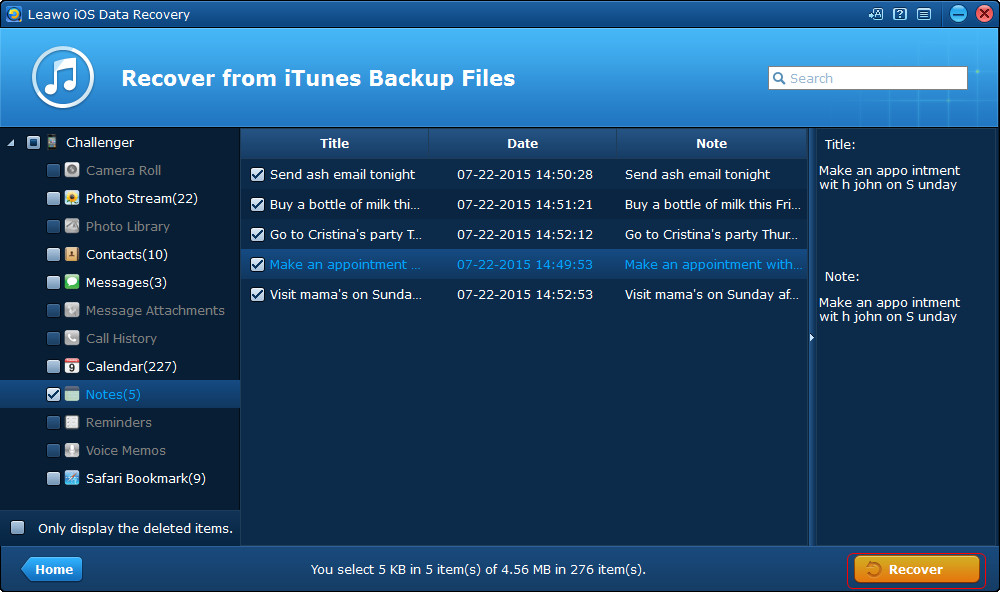Click the Calendar icon
This screenshot has width=1000, height=592.
coord(72,366)
